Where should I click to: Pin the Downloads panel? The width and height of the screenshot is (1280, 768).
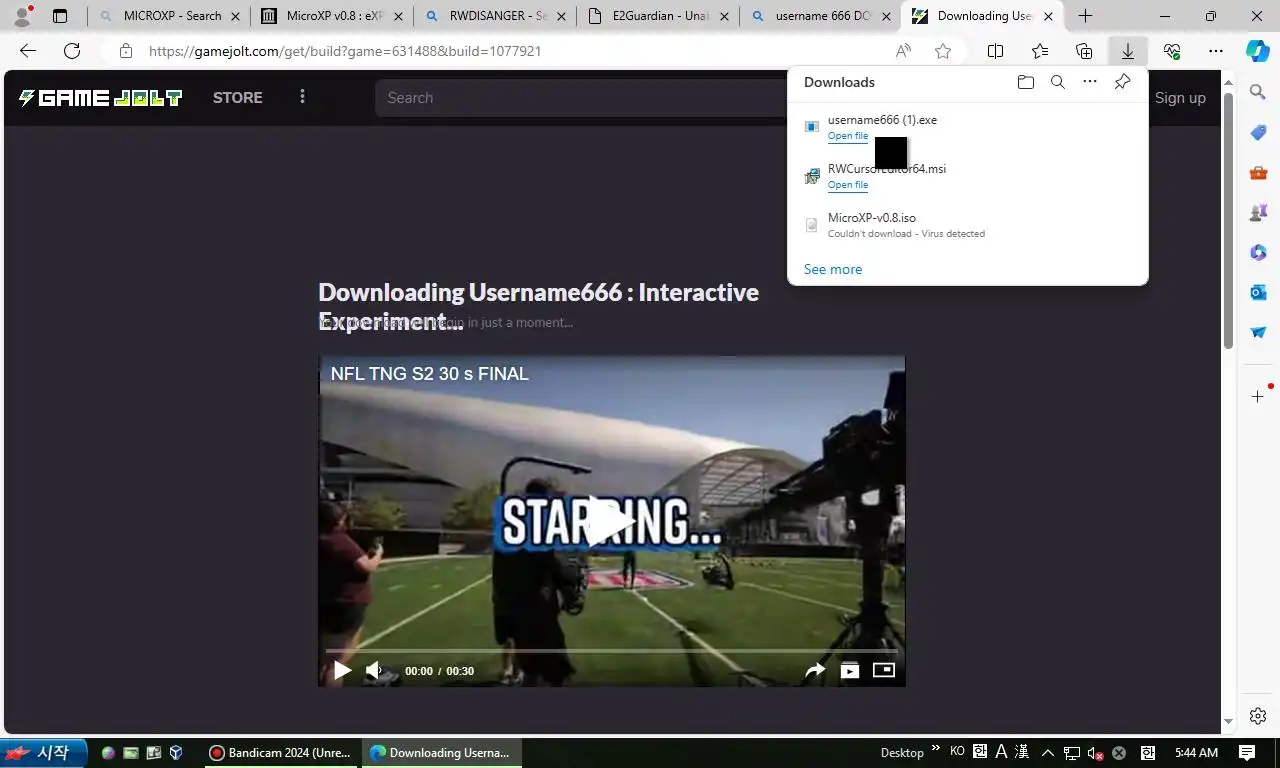(1122, 82)
